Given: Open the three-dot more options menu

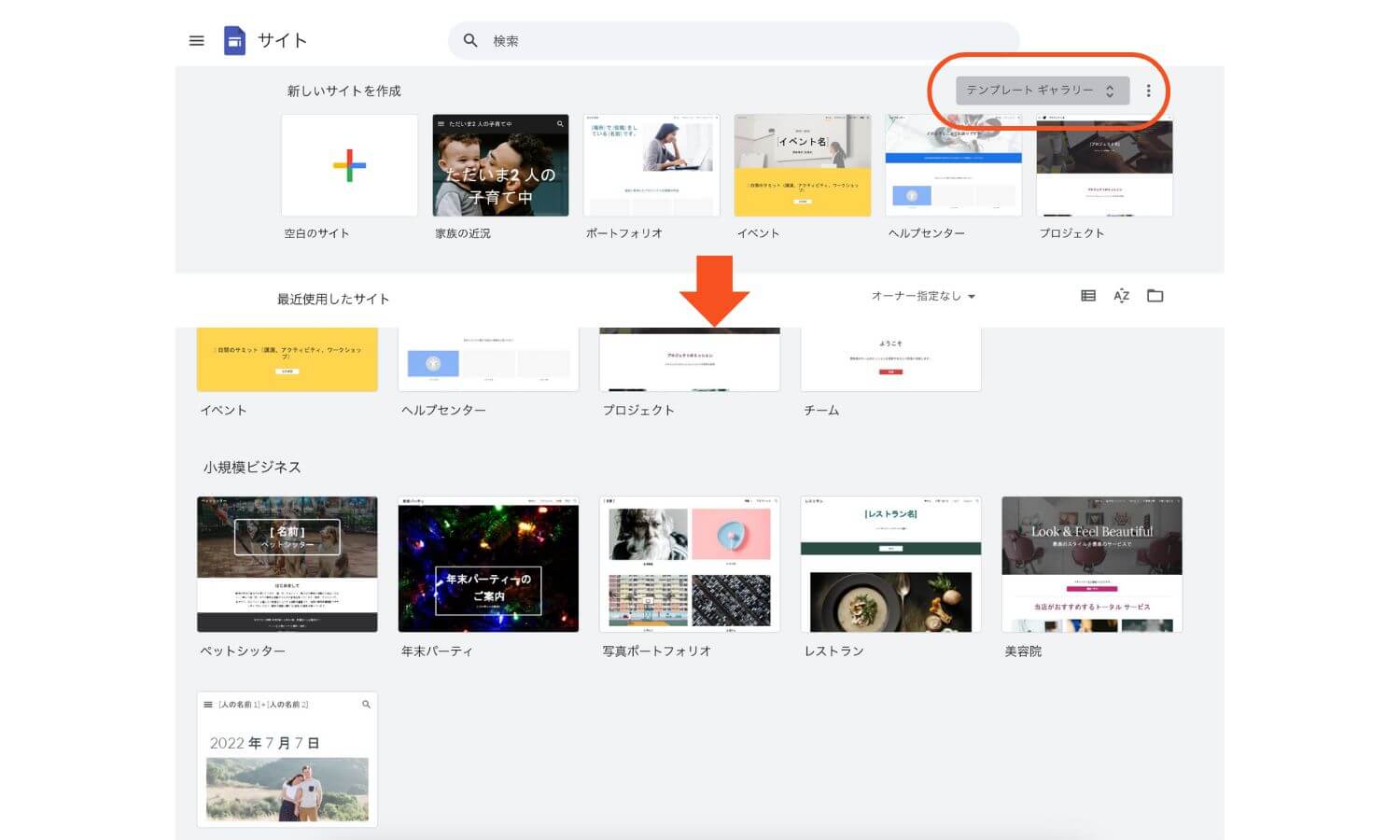Looking at the screenshot, I should (x=1148, y=91).
